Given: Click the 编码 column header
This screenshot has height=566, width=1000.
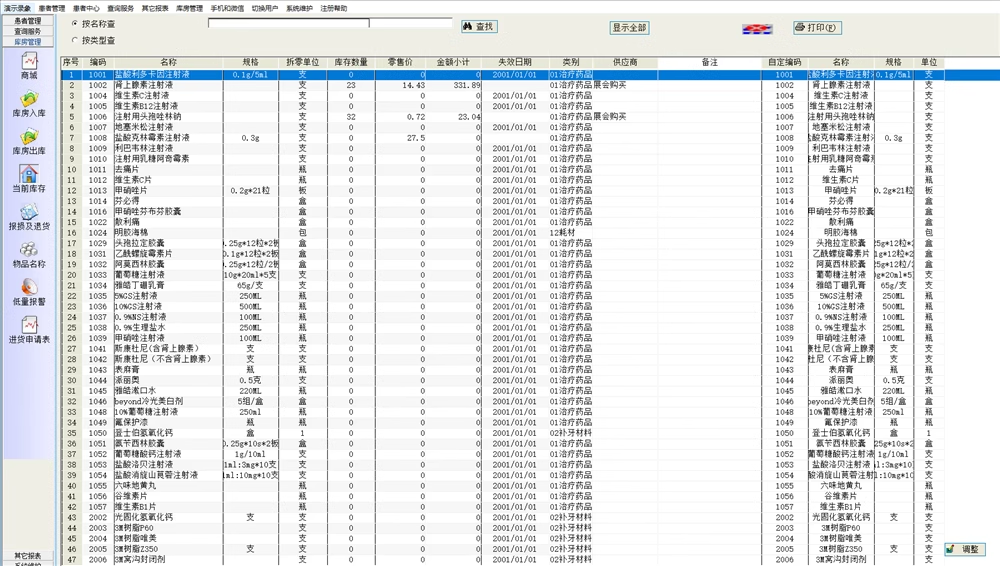Looking at the screenshot, I should point(98,63).
